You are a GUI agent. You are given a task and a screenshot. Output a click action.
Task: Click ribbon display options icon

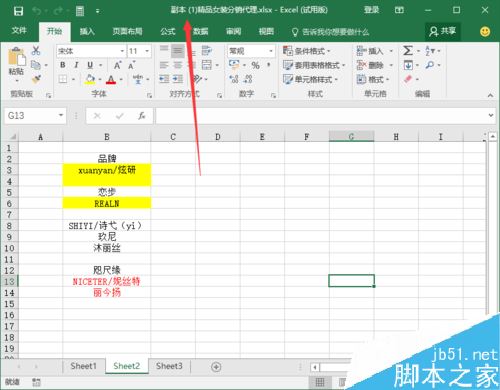pyautogui.click(x=399, y=10)
